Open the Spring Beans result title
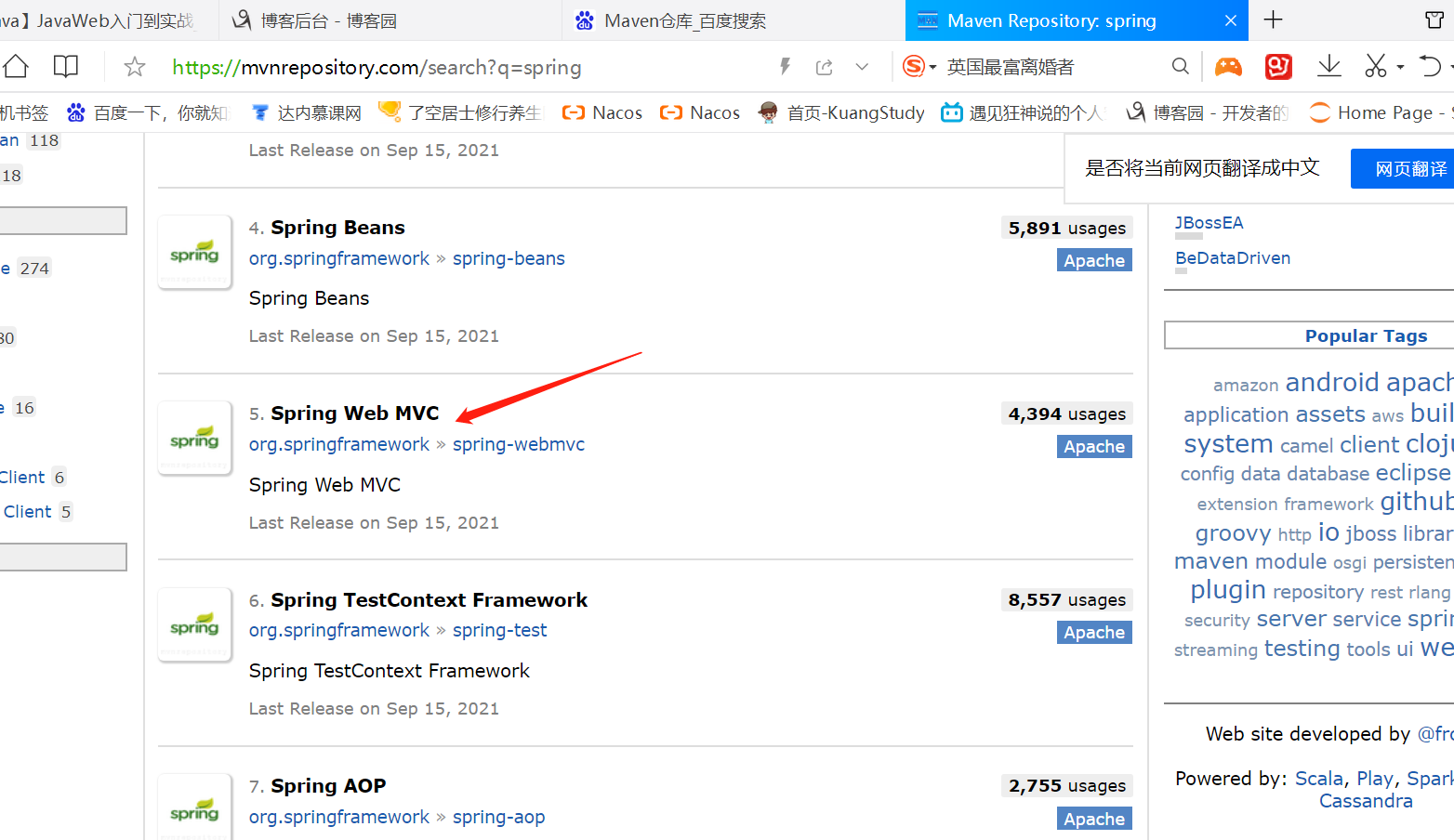 click(337, 228)
